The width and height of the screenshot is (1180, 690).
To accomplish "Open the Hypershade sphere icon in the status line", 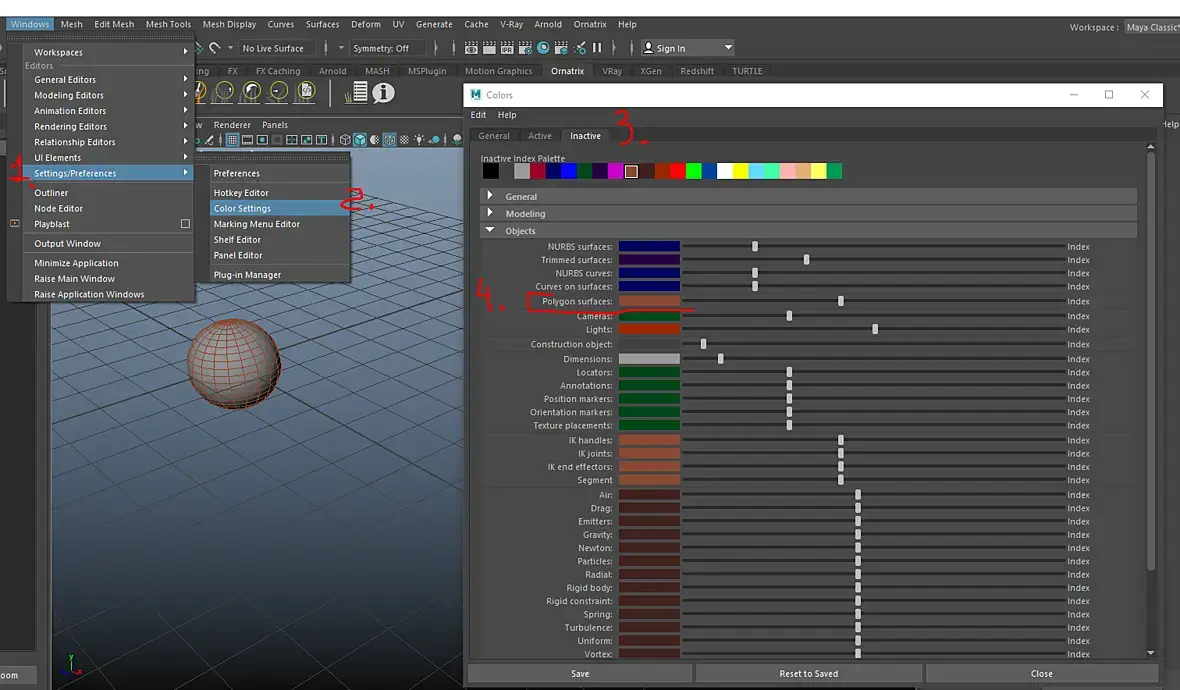I will 543,48.
